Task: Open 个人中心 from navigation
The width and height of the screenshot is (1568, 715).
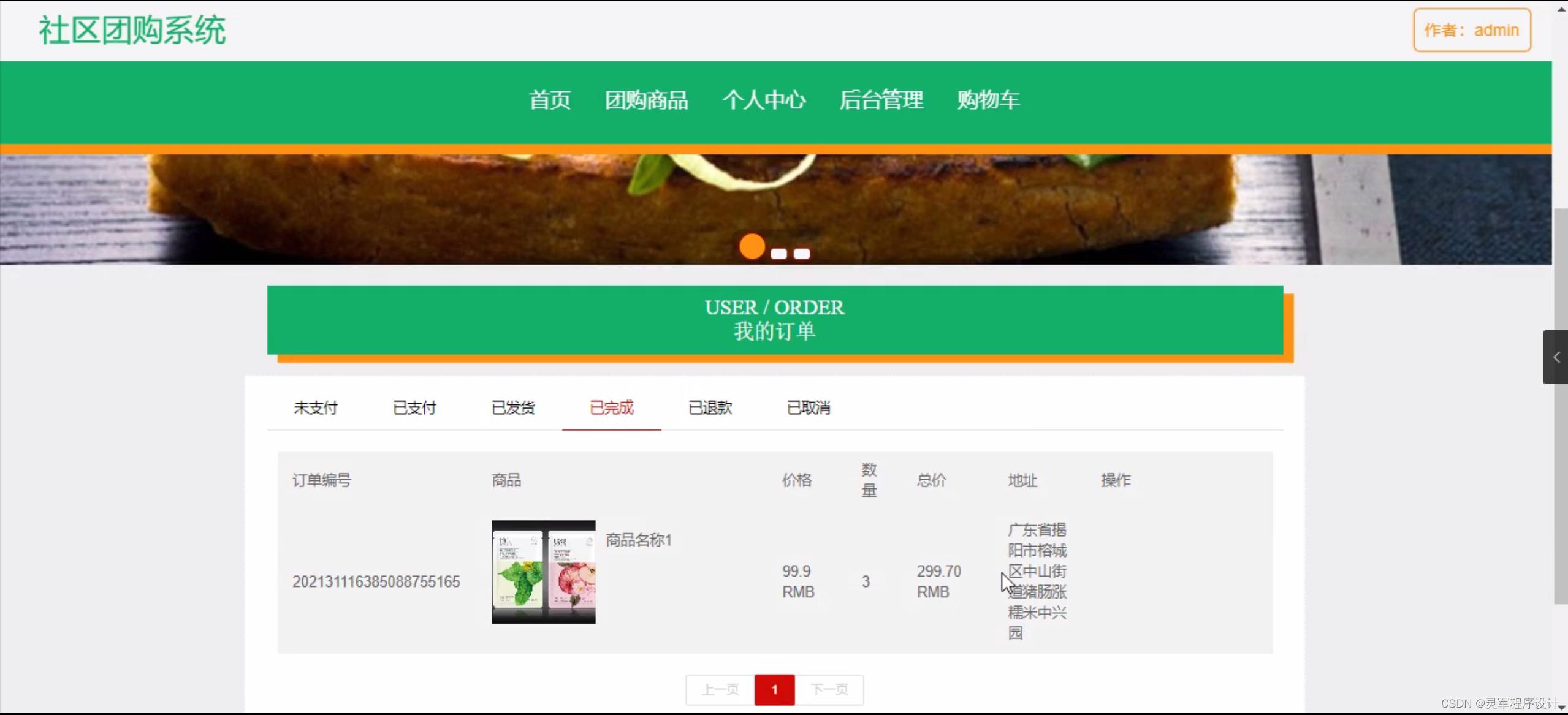Action: click(x=764, y=100)
